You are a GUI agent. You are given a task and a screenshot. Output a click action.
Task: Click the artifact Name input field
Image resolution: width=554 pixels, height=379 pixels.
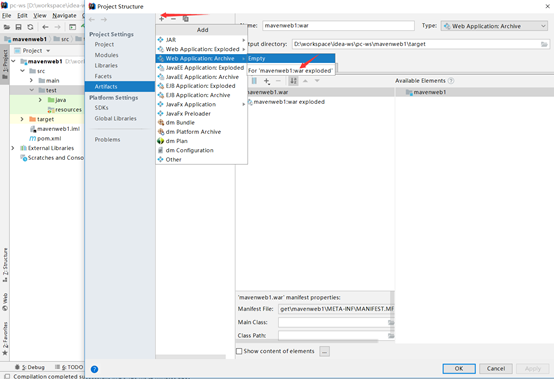point(338,26)
